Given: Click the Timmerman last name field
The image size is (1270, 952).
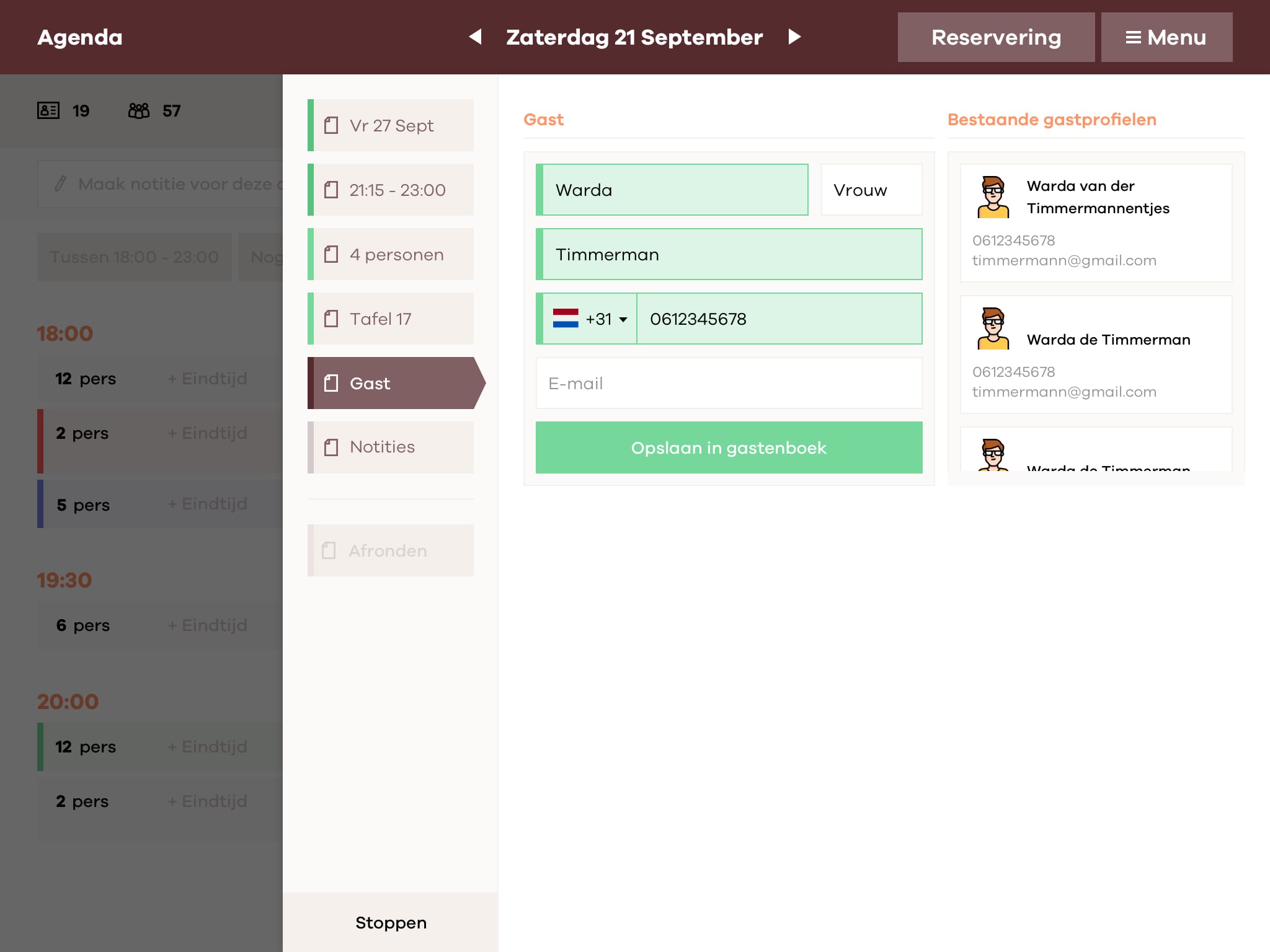Looking at the screenshot, I should tap(729, 255).
